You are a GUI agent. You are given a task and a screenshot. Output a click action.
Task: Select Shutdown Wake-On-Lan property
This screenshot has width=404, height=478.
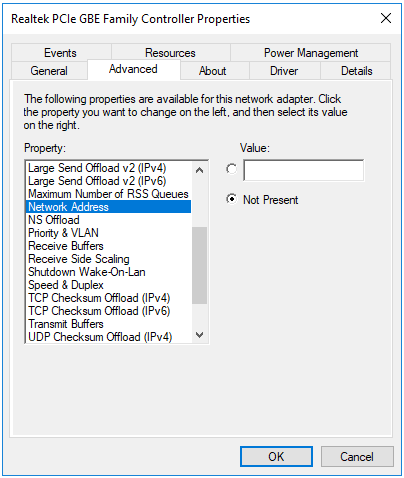[x=108, y=272]
